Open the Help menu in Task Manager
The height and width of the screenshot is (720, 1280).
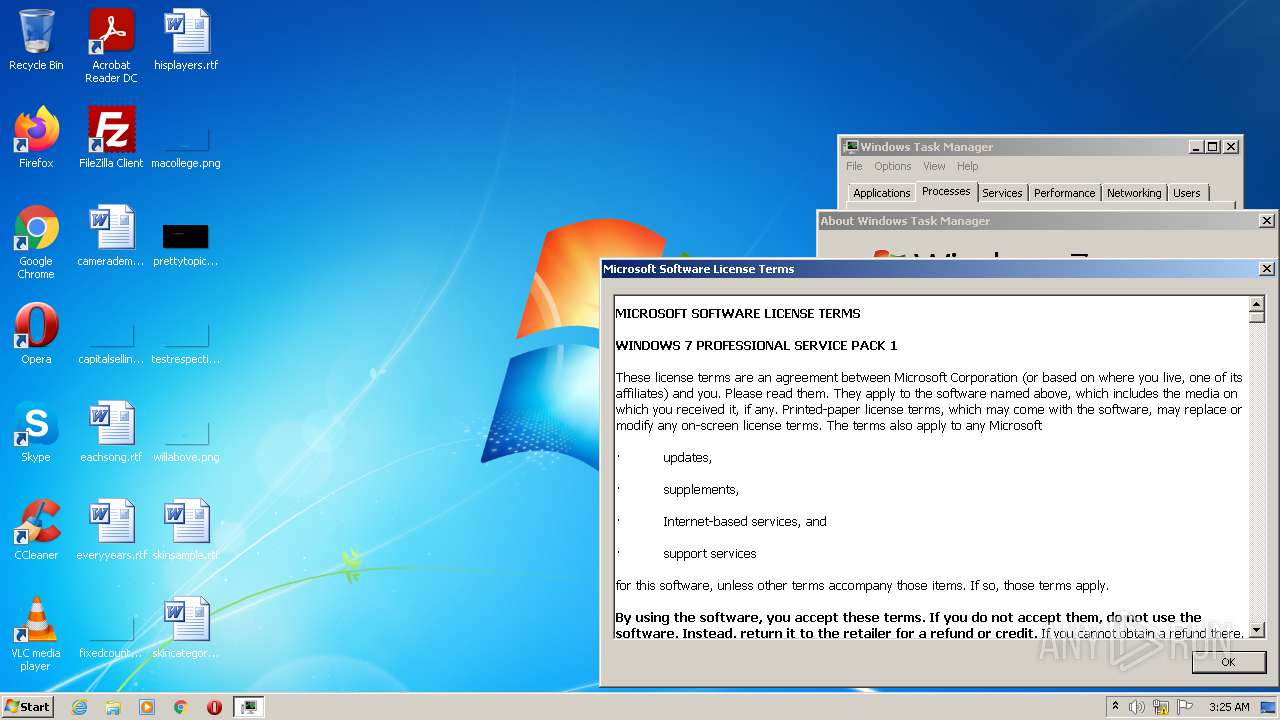[x=967, y=166]
